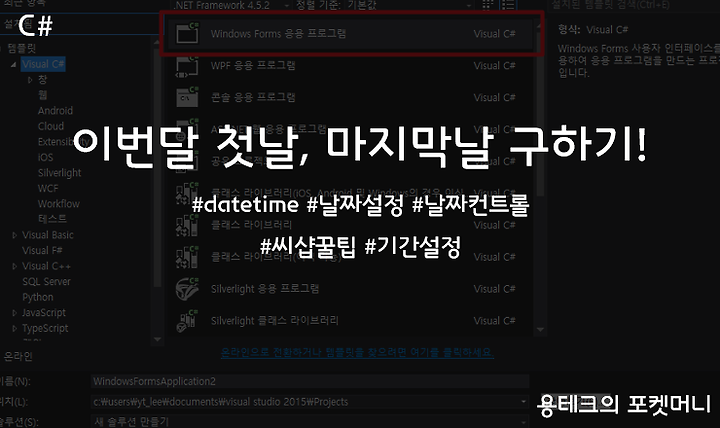Select the 테스트 category
Screen dimensions: 720x428
52,219
